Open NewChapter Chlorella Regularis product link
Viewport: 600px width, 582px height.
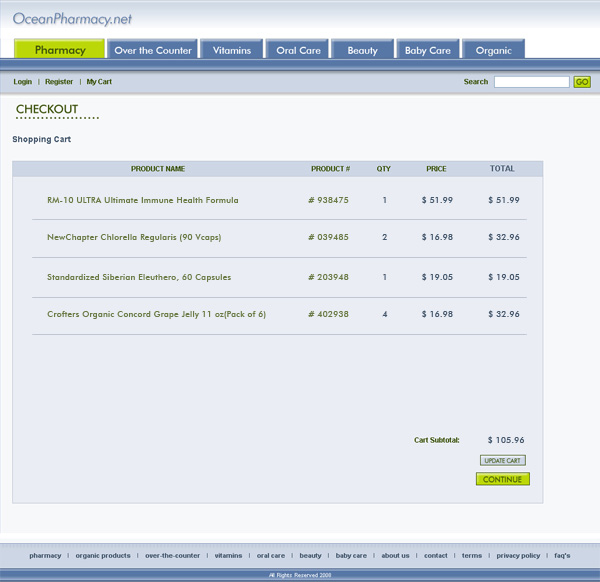134,237
